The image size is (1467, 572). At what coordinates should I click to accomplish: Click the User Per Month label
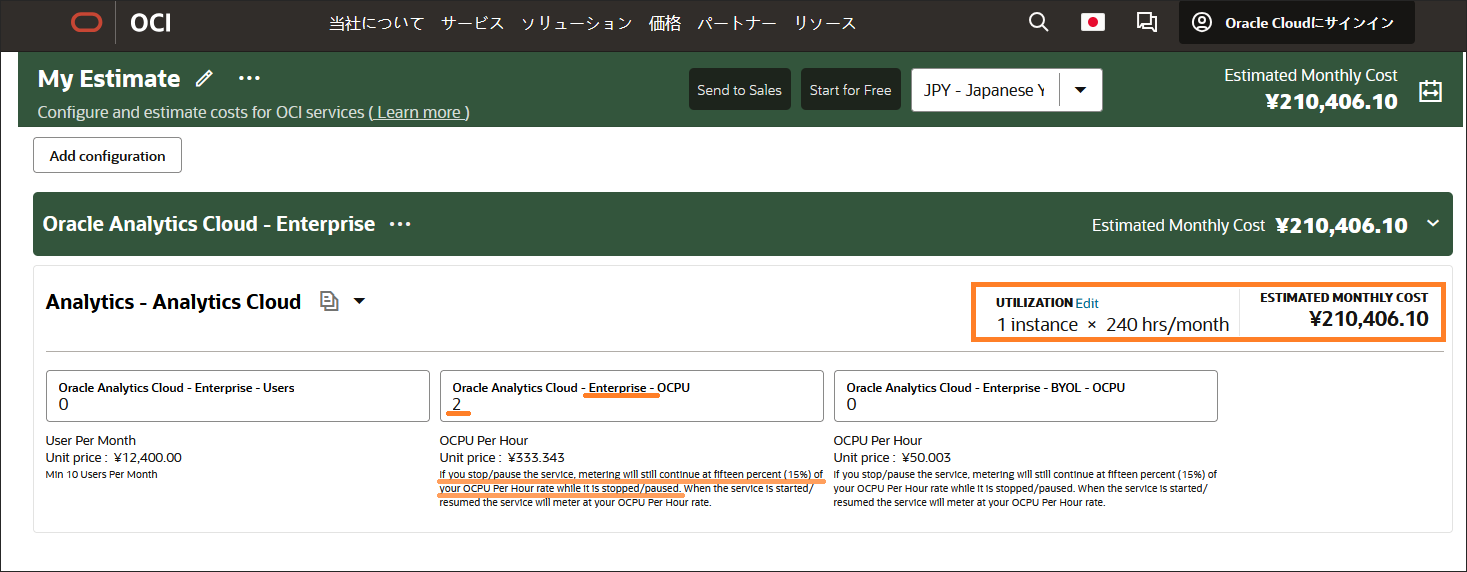pos(91,440)
